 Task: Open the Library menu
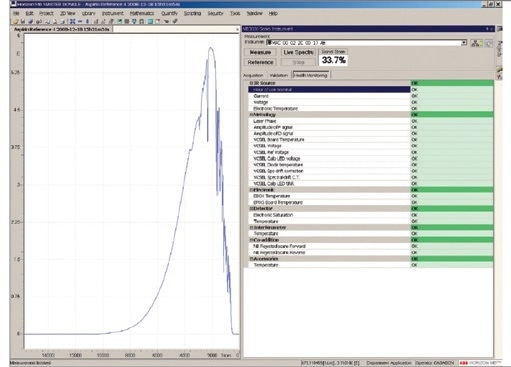coord(88,13)
